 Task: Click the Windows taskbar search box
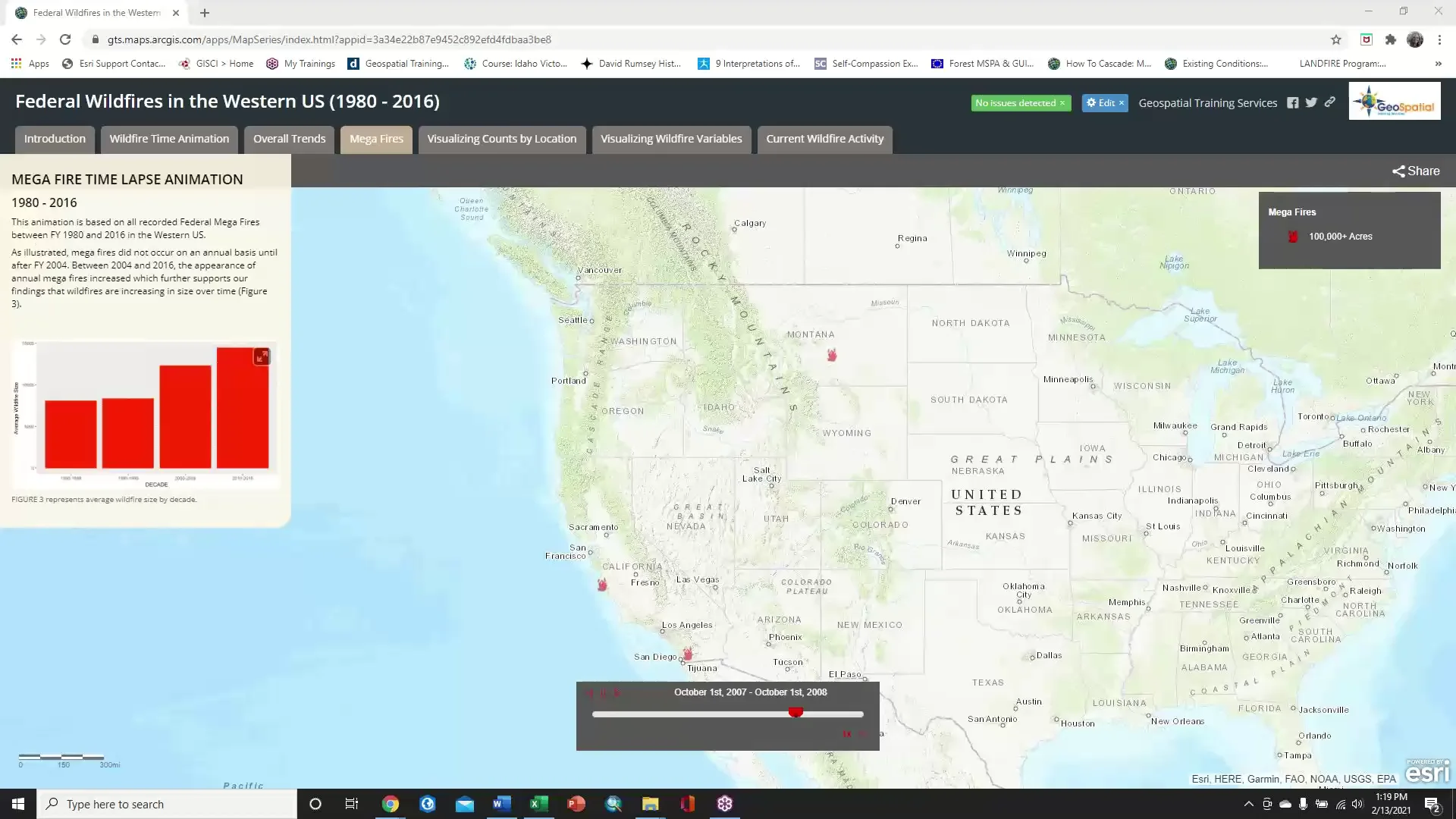click(x=167, y=804)
